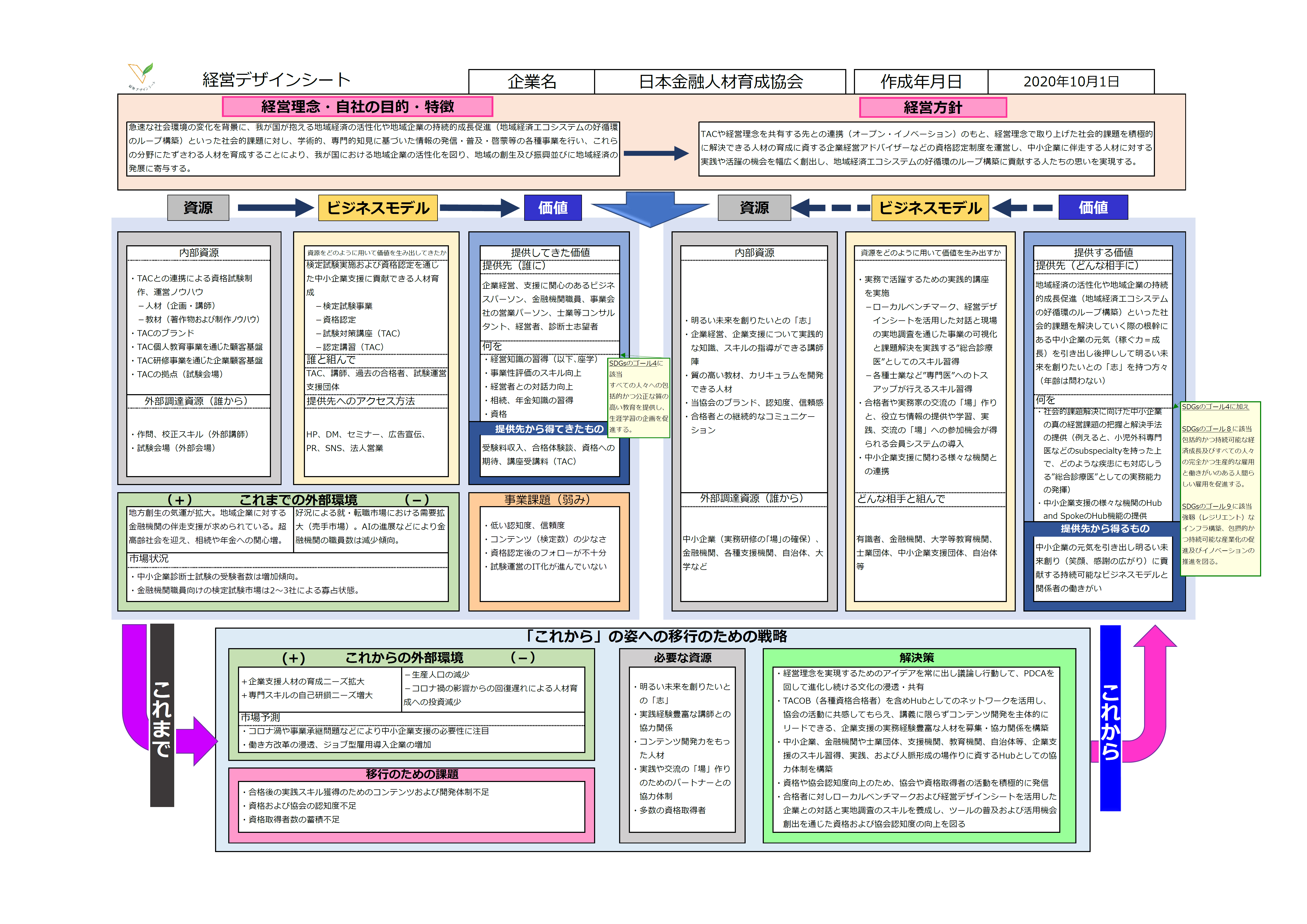Select the line －生産人口の減少
This screenshot has height=924, width=1307.
(437, 675)
